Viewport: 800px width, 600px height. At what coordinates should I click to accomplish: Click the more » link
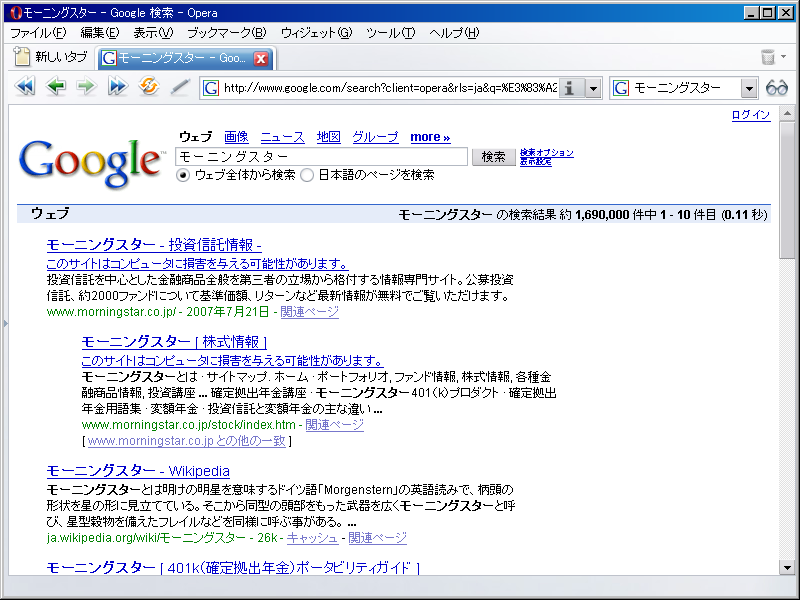[430, 137]
